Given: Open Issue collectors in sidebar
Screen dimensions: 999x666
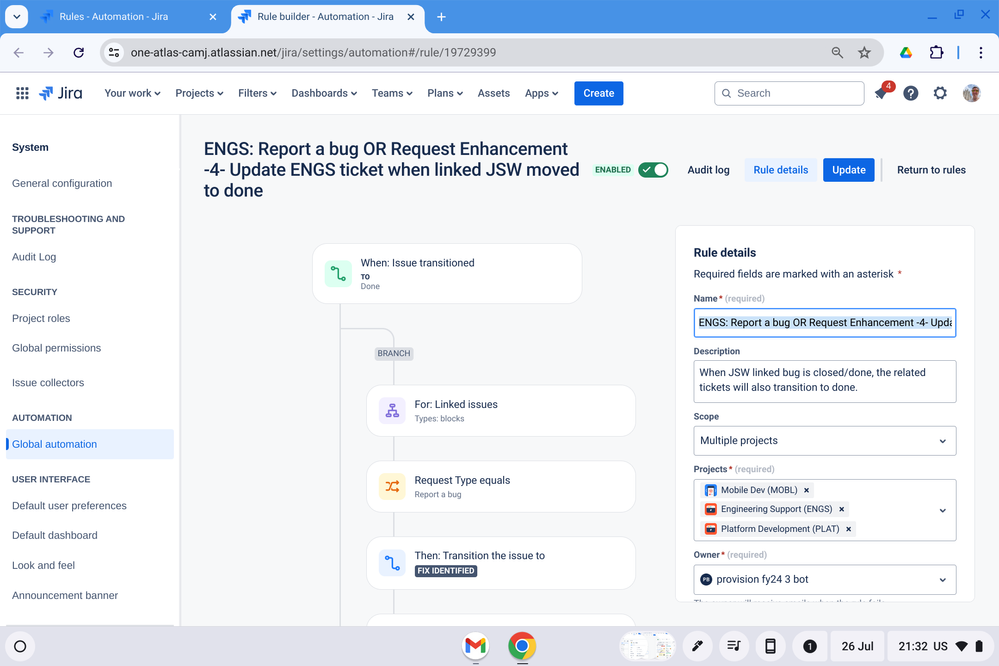Looking at the screenshot, I should 48,382.
